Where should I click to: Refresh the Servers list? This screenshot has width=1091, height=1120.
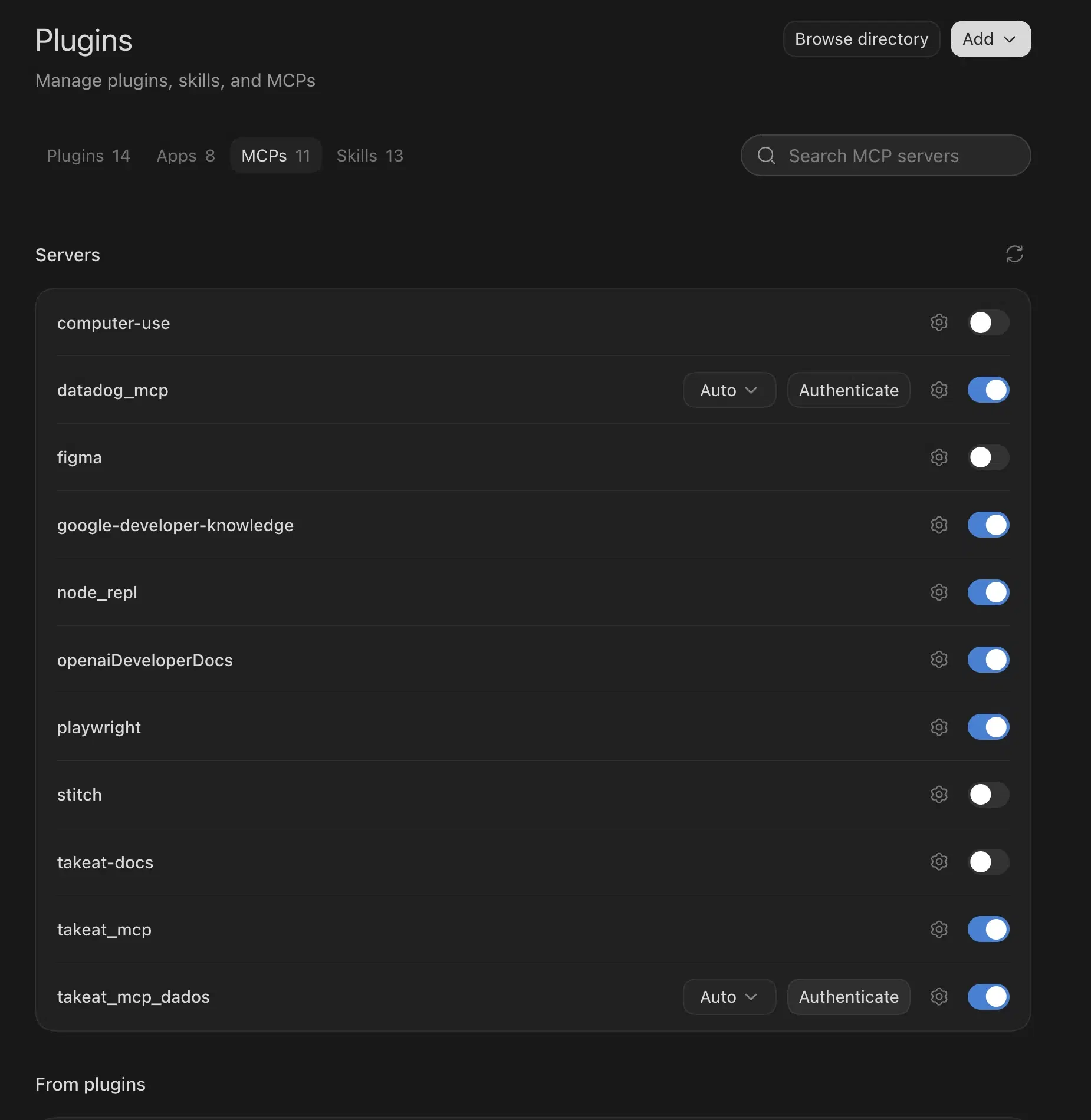coord(1014,254)
